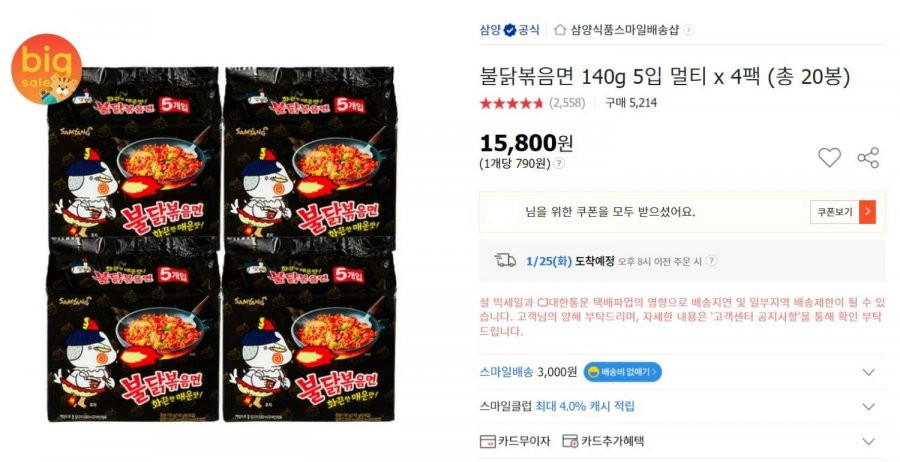The height and width of the screenshot is (462, 900).
Task: Click the delivery truck icon
Action: 505,261
